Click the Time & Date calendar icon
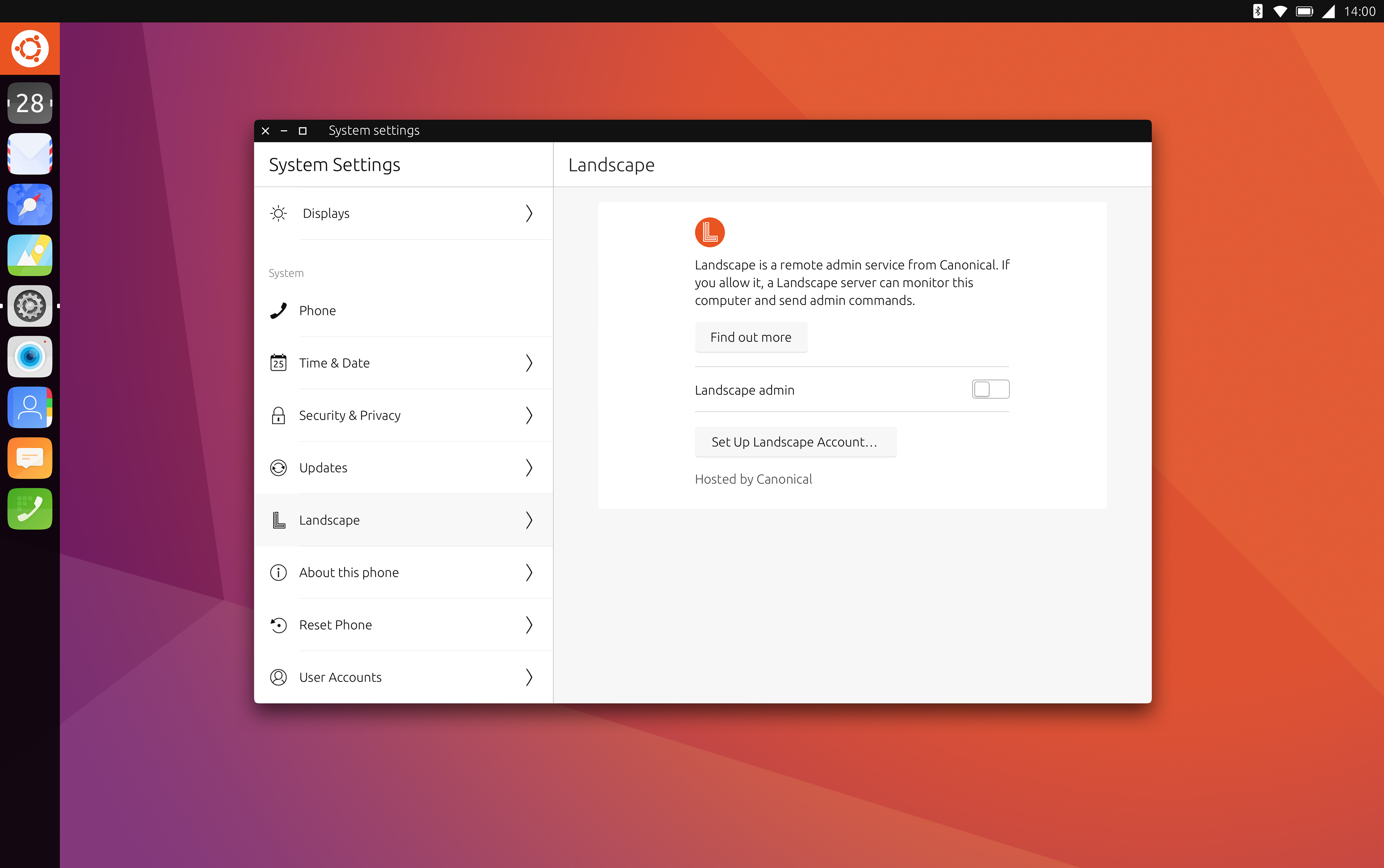This screenshot has width=1384, height=868. (278, 363)
